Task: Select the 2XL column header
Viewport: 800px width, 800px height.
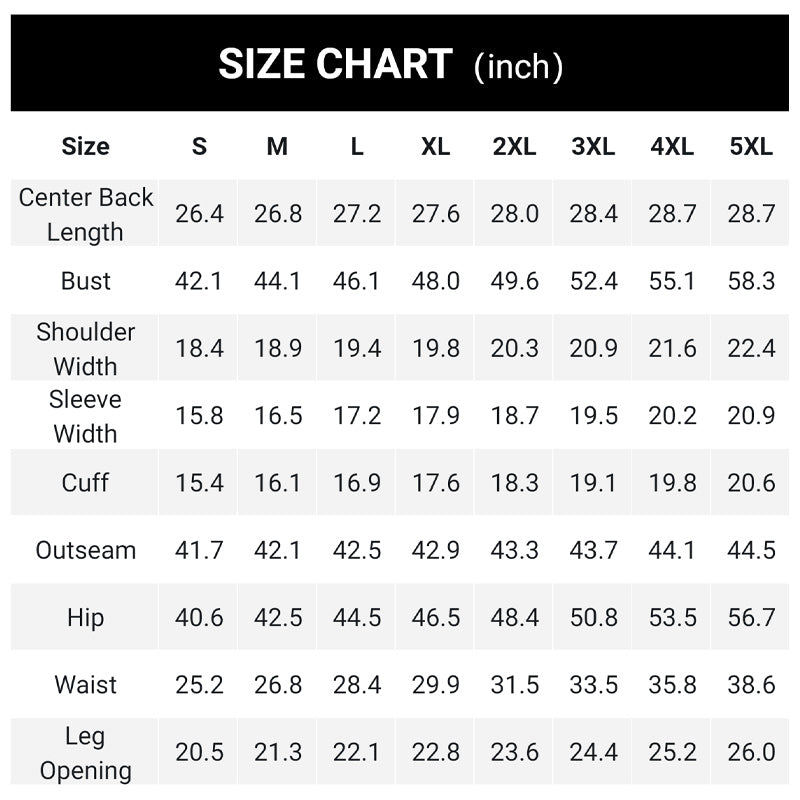Action: [x=514, y=146]
